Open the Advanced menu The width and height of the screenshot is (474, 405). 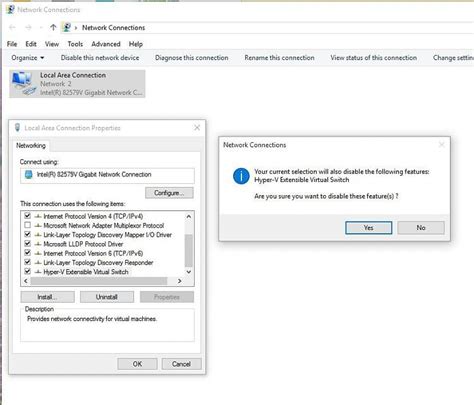coord(106,44)
